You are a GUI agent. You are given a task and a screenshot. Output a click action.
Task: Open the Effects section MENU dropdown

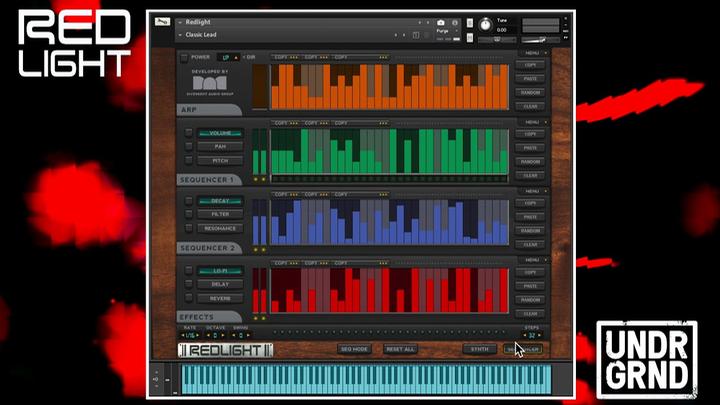pos(534,260)
